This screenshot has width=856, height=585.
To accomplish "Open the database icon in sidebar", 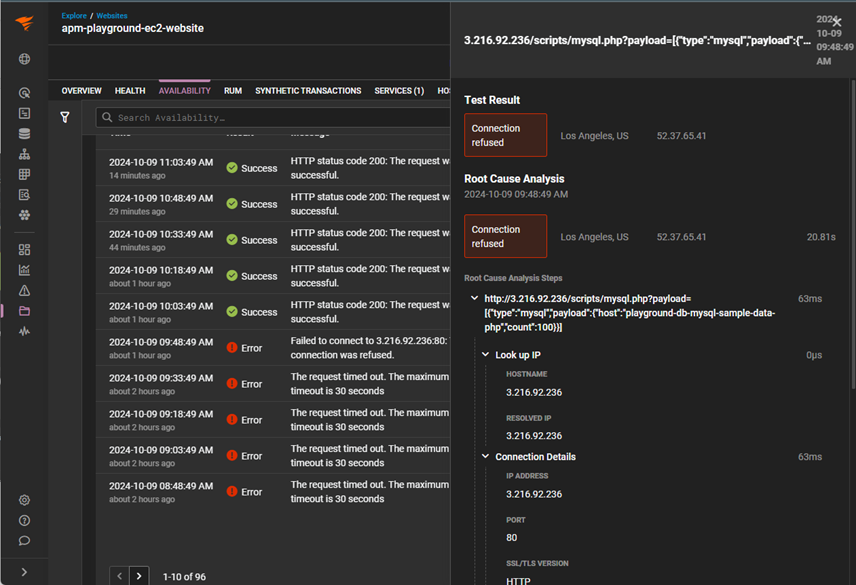I will click(24, 134).
